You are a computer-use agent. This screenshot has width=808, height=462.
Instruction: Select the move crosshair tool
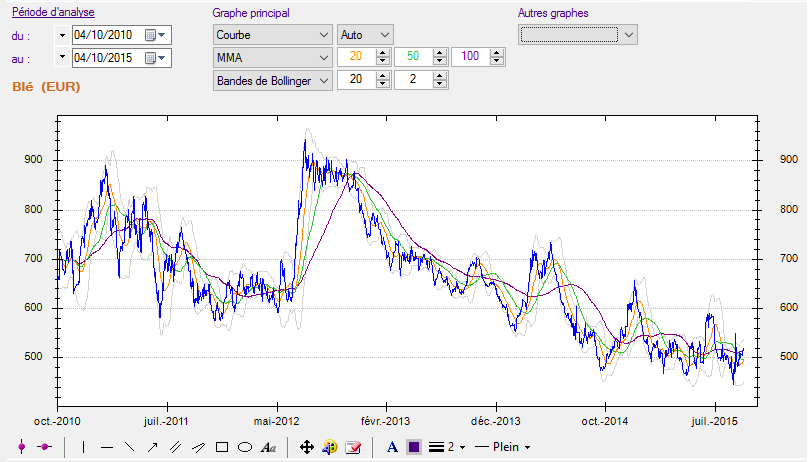click(307, 447)
